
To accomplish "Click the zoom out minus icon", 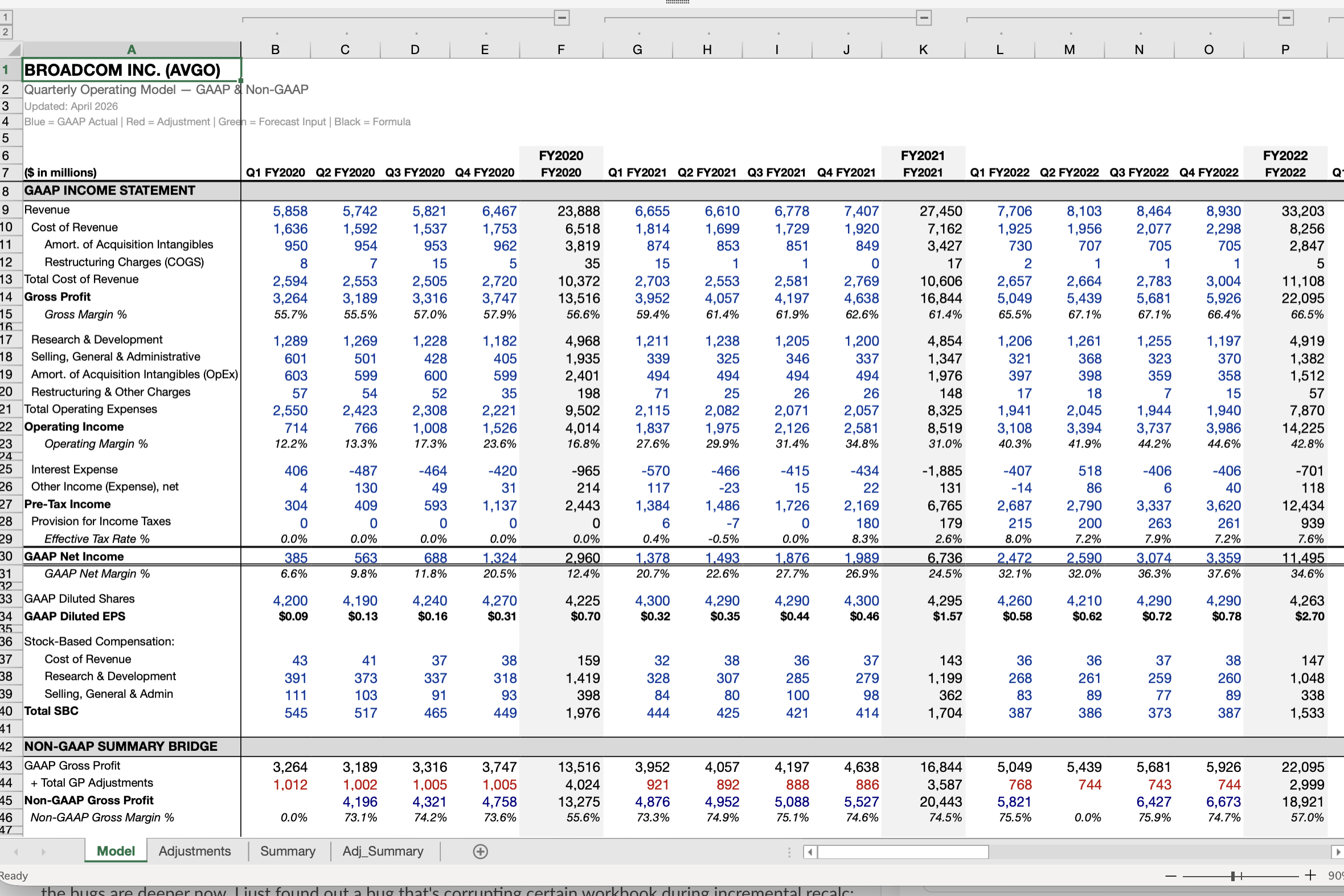I will pyautogui.click(x=1171, y=876).
